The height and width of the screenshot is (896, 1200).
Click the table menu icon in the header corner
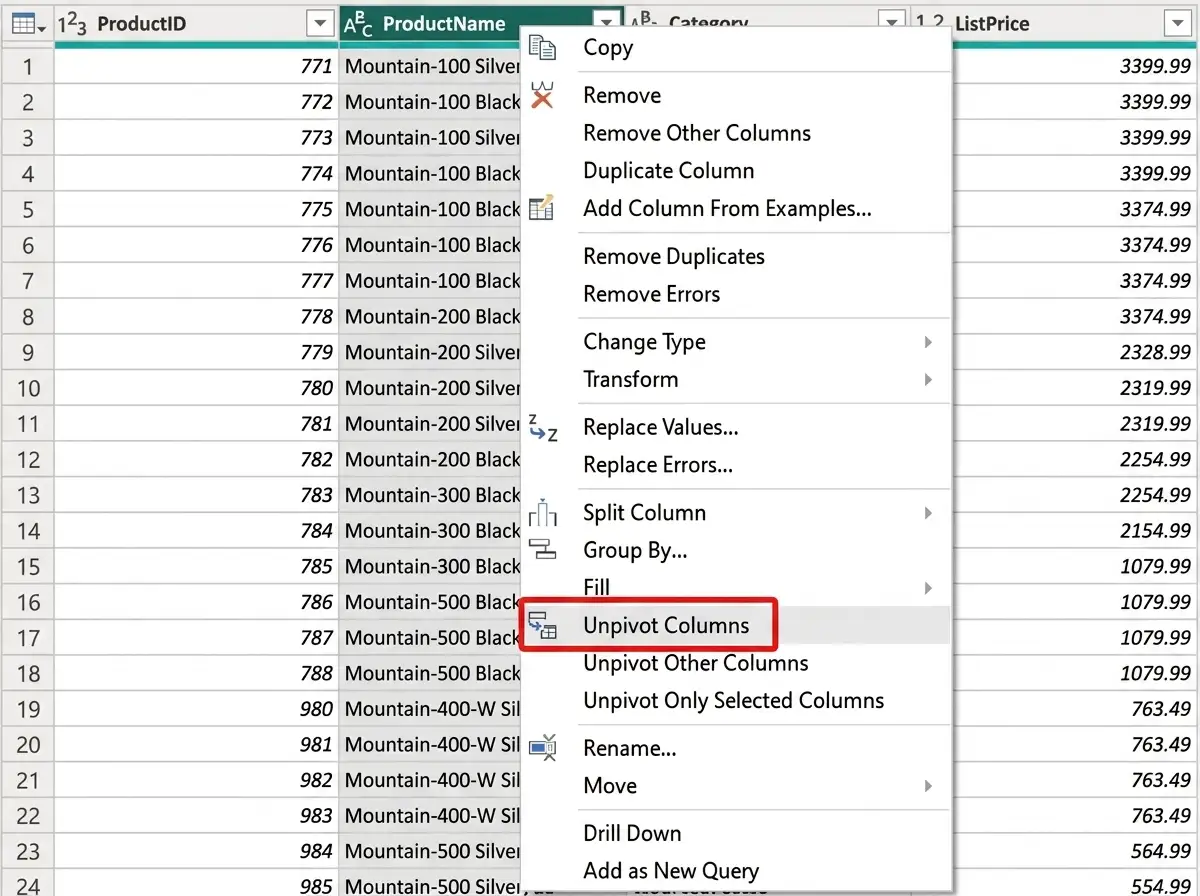(x=26, y=24)
